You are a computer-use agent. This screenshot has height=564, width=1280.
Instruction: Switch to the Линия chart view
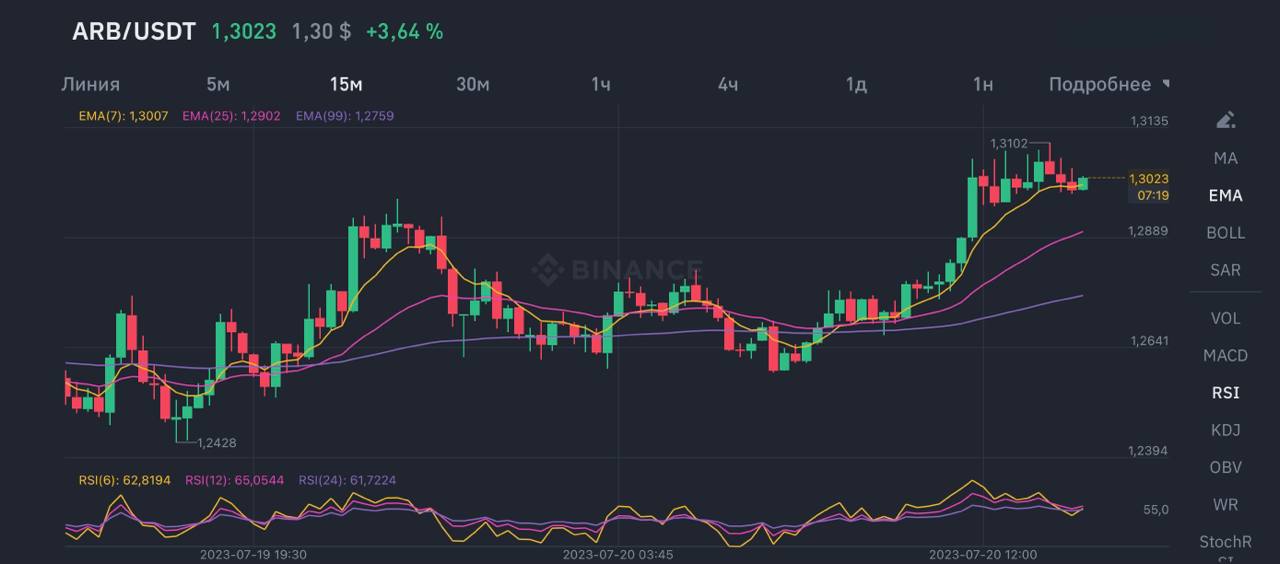click(x=90, y=84)
